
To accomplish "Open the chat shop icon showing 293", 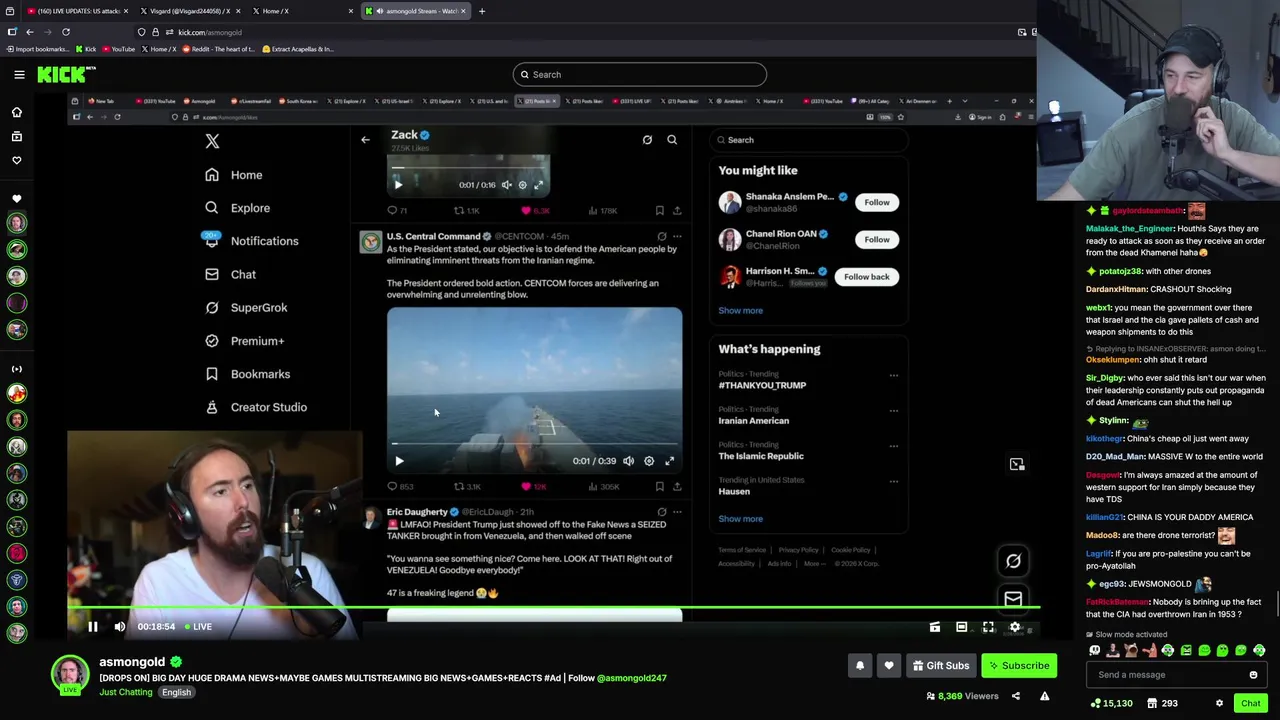I will tap(1161, 703).
